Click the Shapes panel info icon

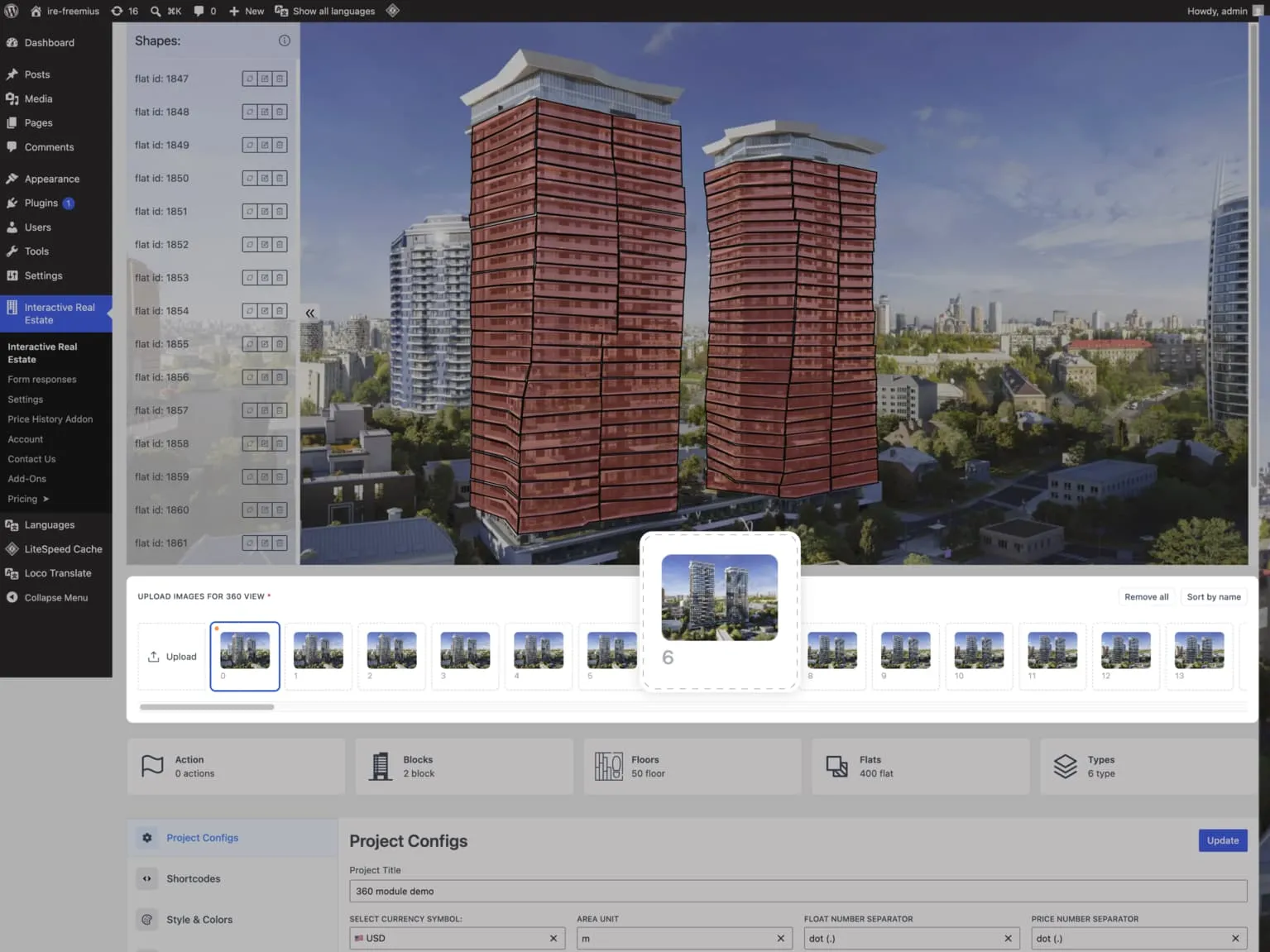pos(285,41)
